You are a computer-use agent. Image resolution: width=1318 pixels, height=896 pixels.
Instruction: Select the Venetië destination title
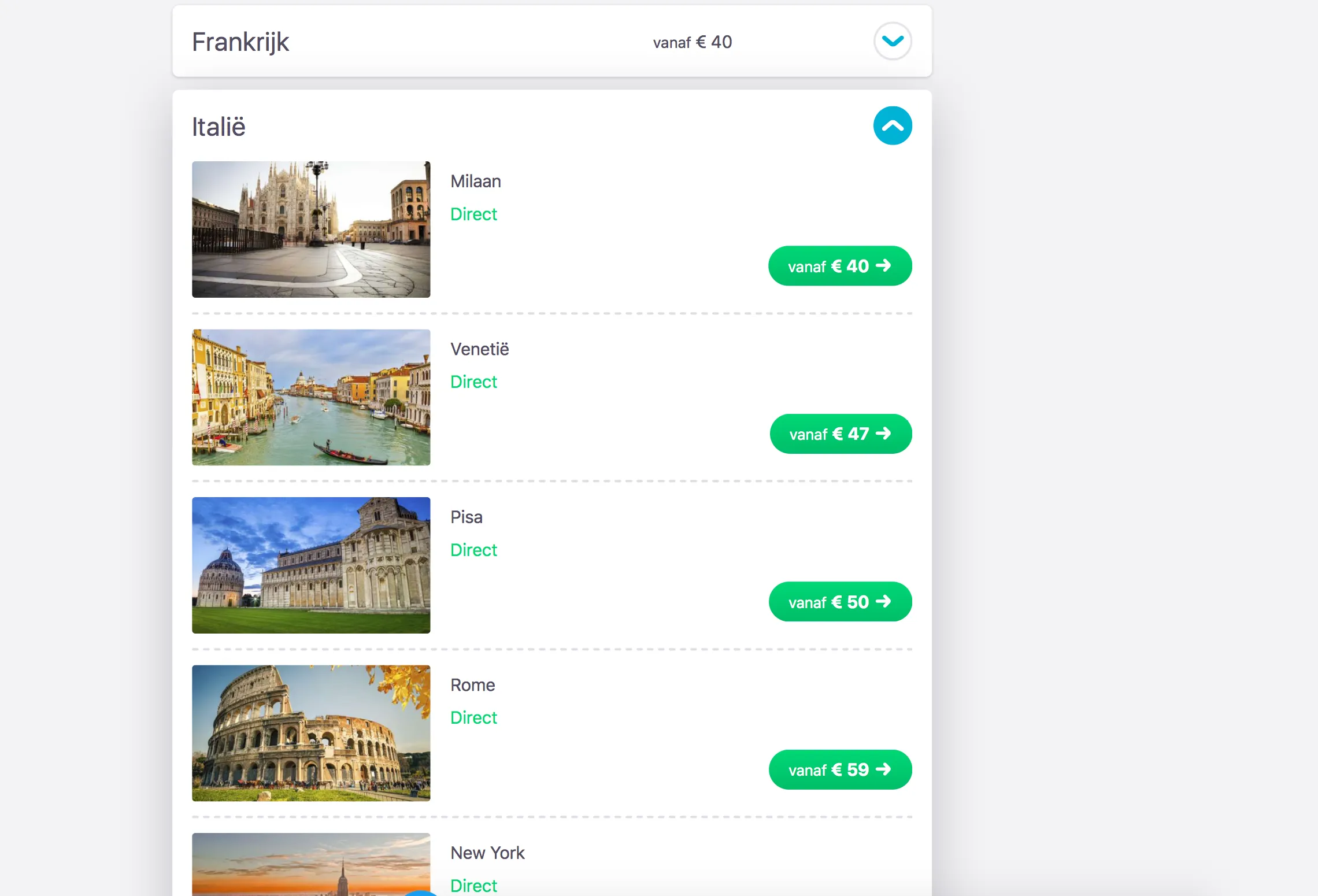pyautogui.click(x=479, y=349)
